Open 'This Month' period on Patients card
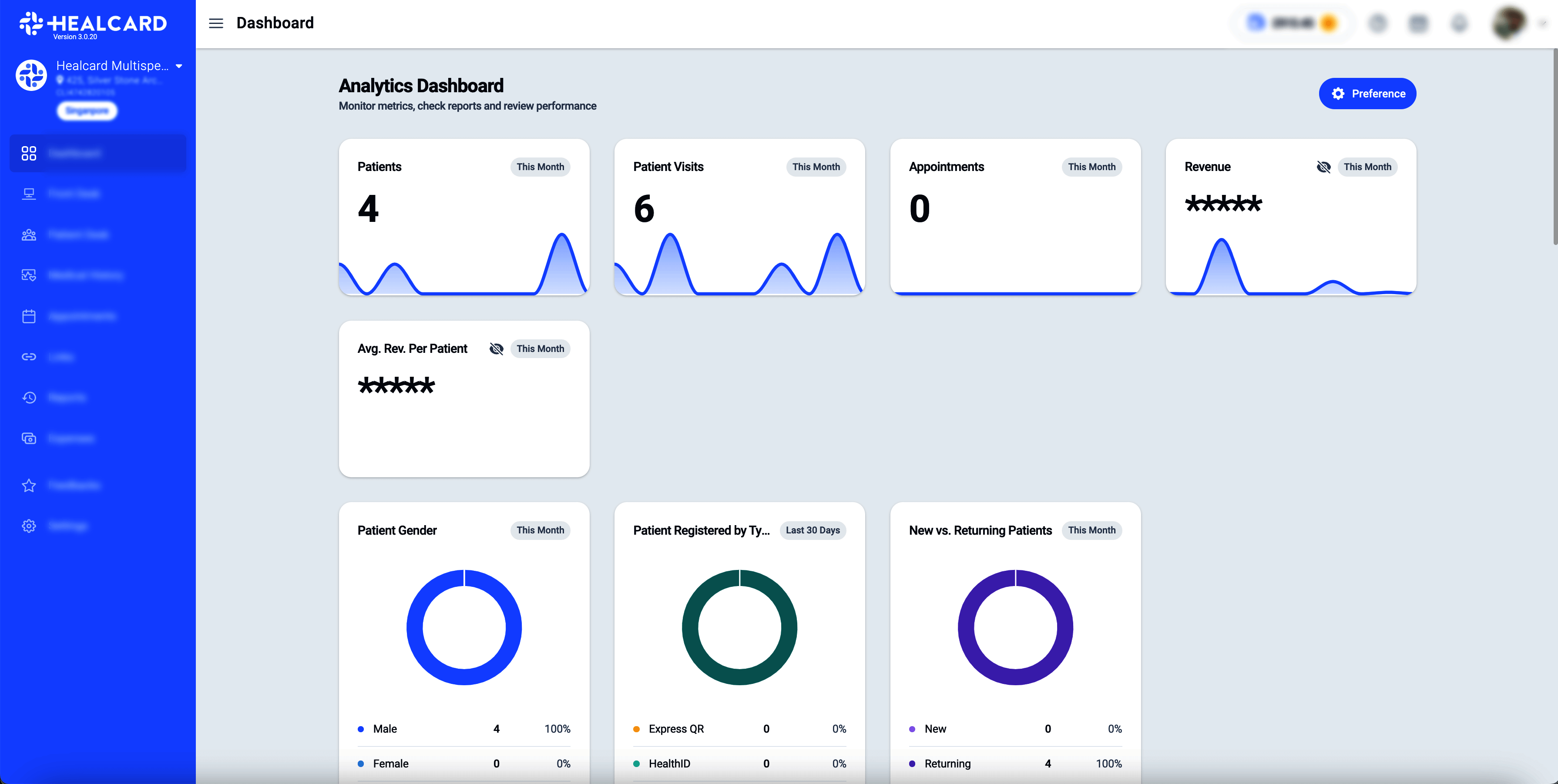1558x784 pixels. coord(540,167)
